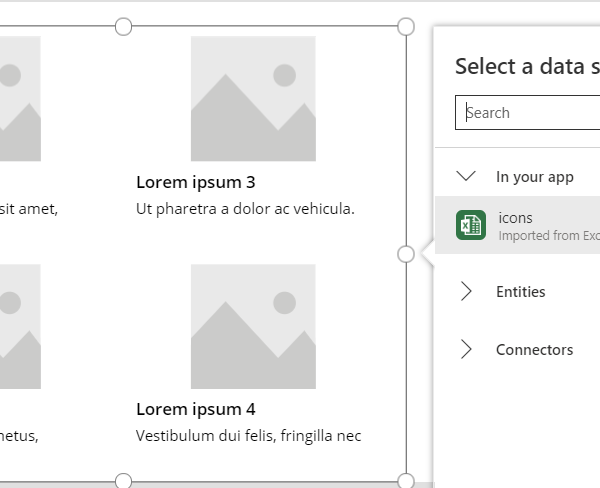This screenshot has width=600, height=488.
Task: Click the partially visible top-left image placeholder
Action: pyautogui.click(x=20, y=99)
